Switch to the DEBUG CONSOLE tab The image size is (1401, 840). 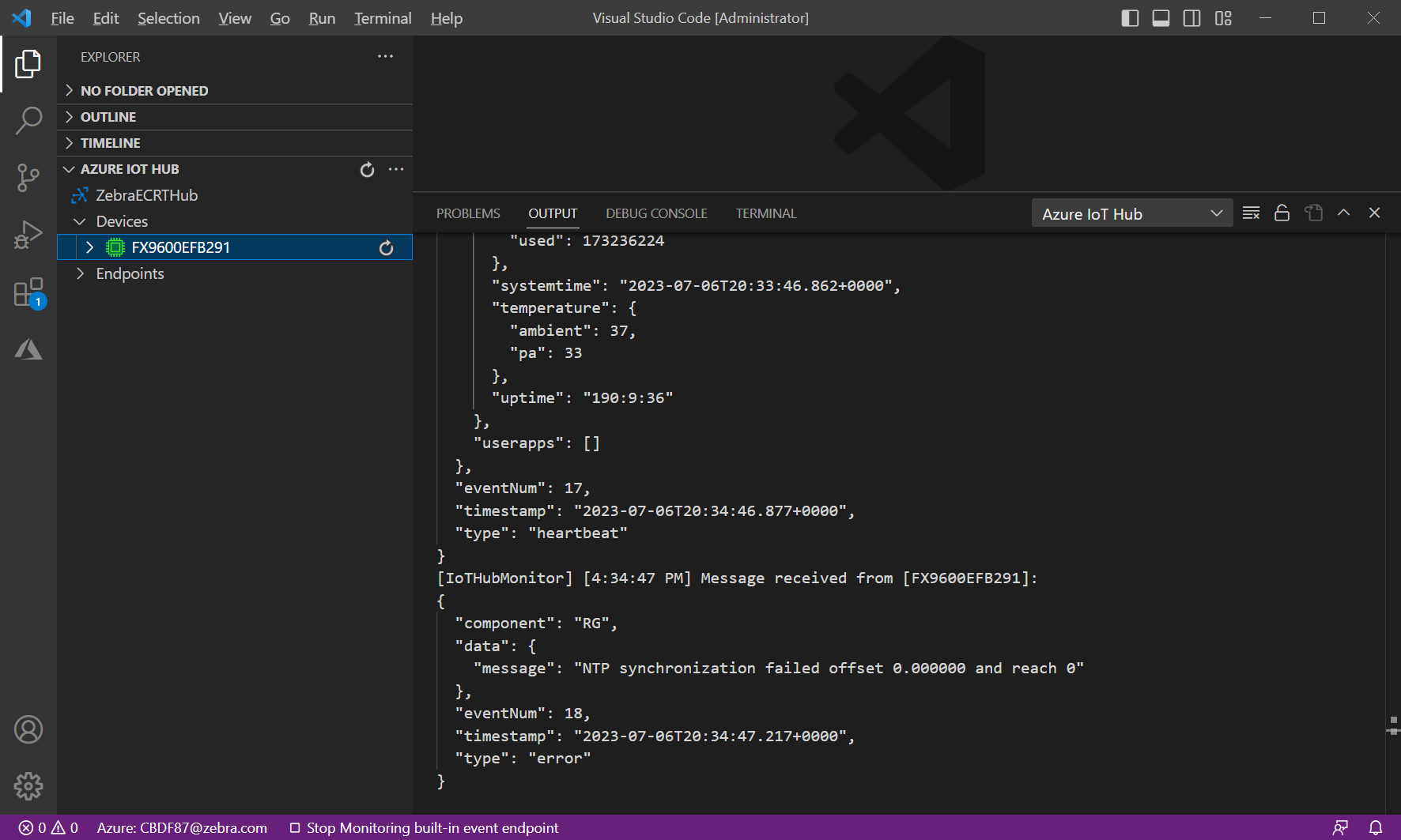(656, 213)
